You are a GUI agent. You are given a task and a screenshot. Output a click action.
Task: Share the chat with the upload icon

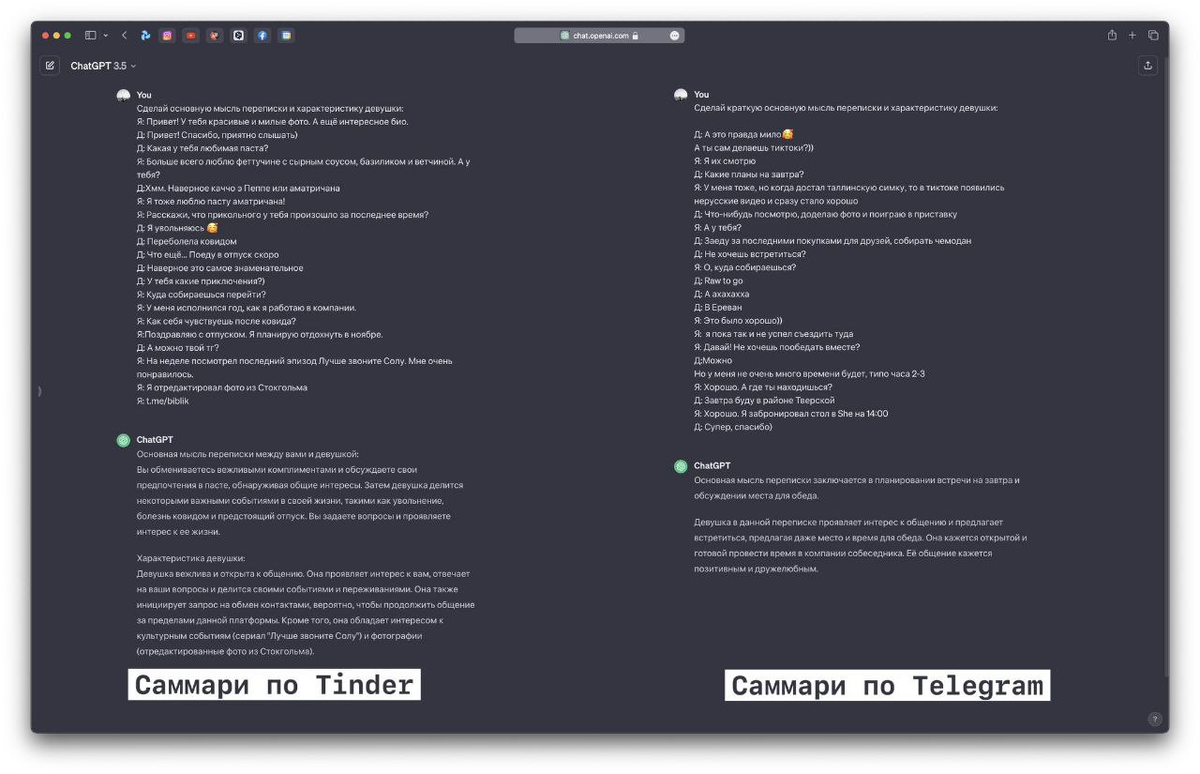click(x=1148, y=66)
